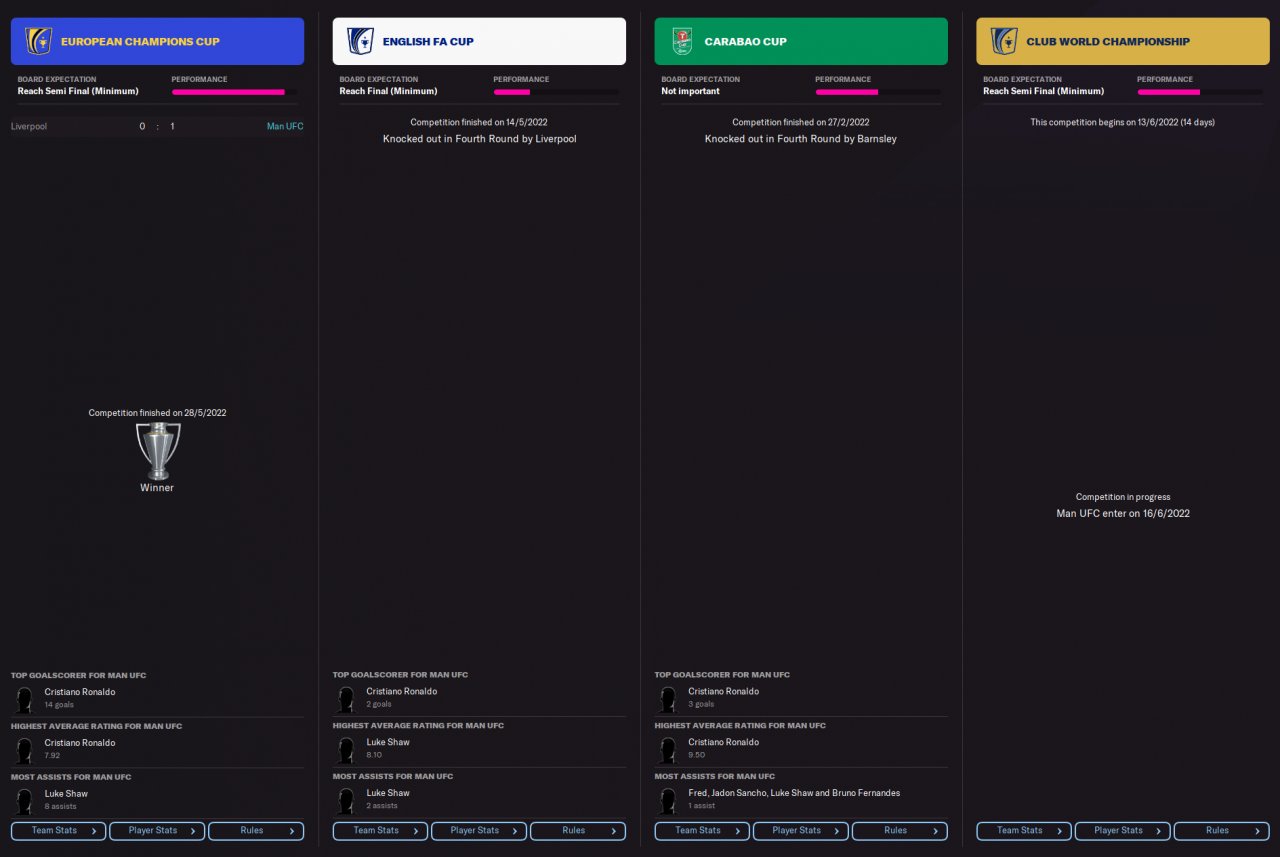Click the European Champions Cup top goalscorer portrait
Viewport: 1280px width, 857px height.
(24, 699)
